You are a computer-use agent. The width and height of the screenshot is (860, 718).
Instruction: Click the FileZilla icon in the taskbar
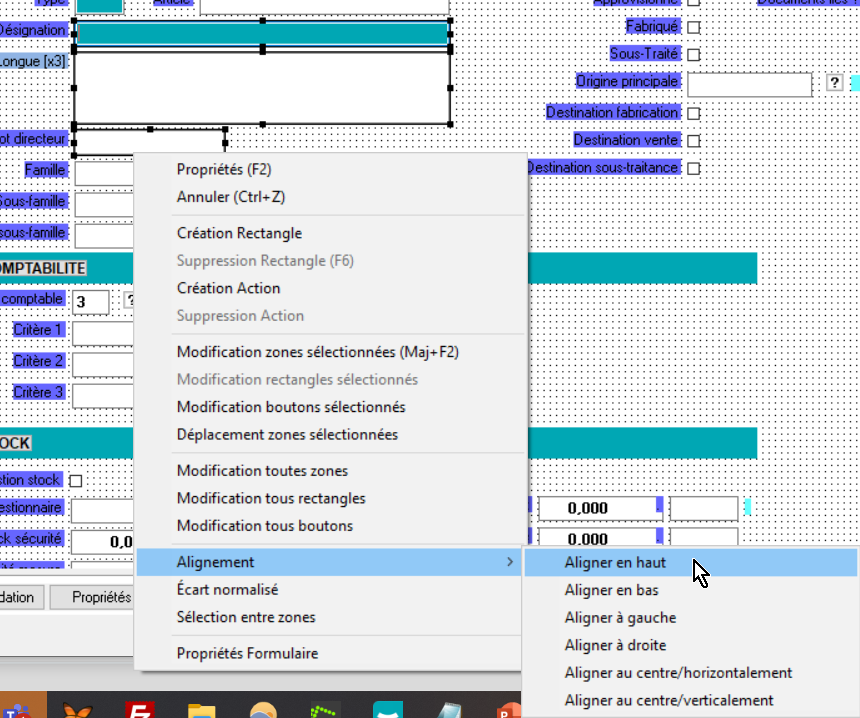139,709
